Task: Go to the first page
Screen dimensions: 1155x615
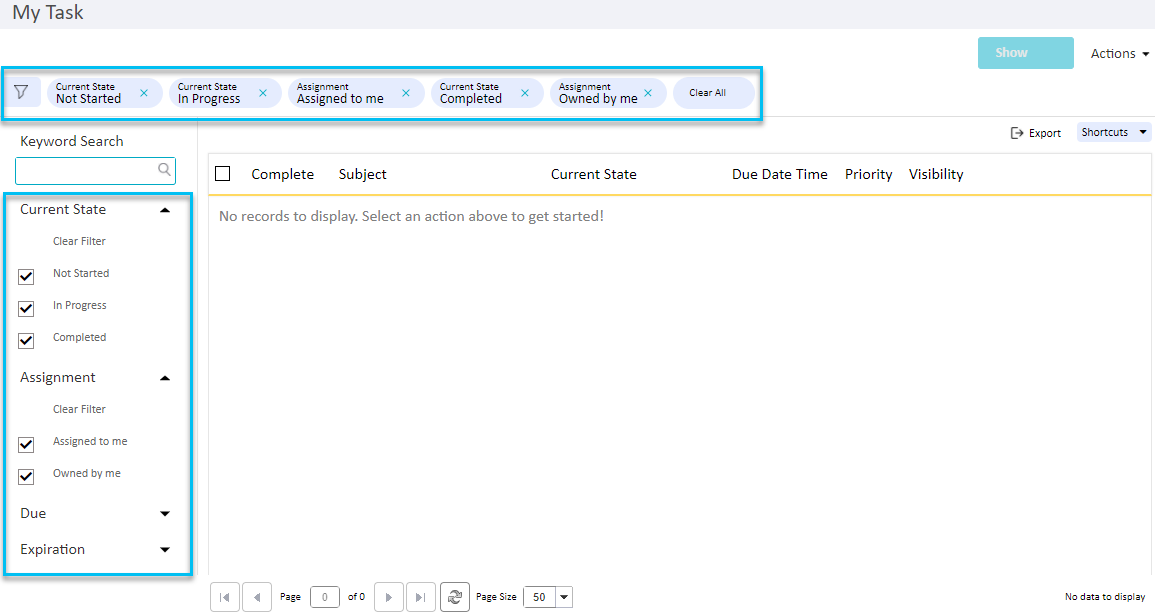Action: [225, 596]
